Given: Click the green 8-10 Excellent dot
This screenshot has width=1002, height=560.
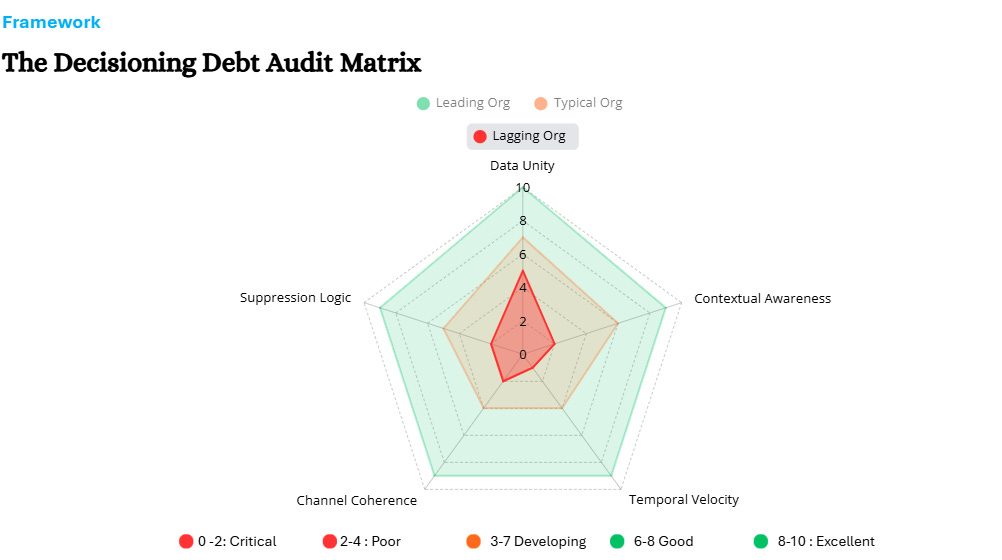Looking at the screenshot, I should pos(760,541).
